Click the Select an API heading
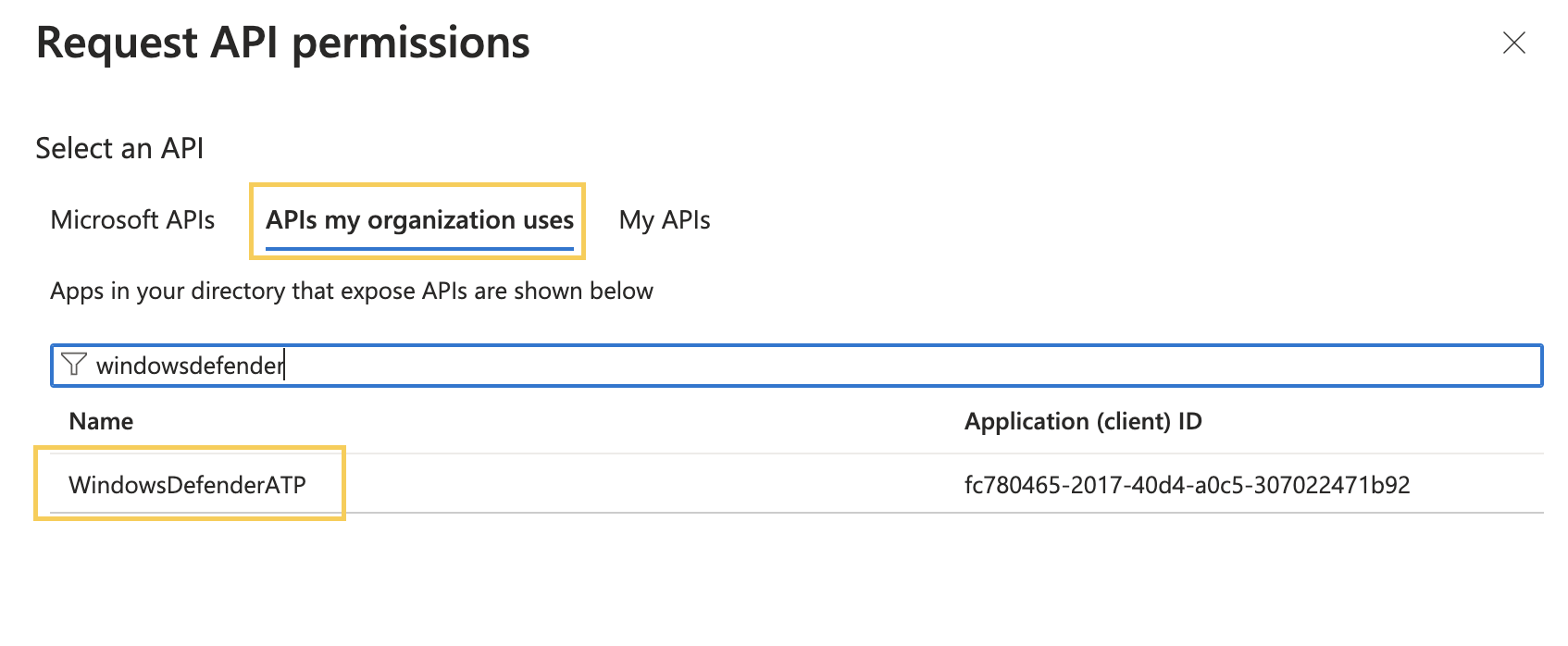 [x=119, y=148]
